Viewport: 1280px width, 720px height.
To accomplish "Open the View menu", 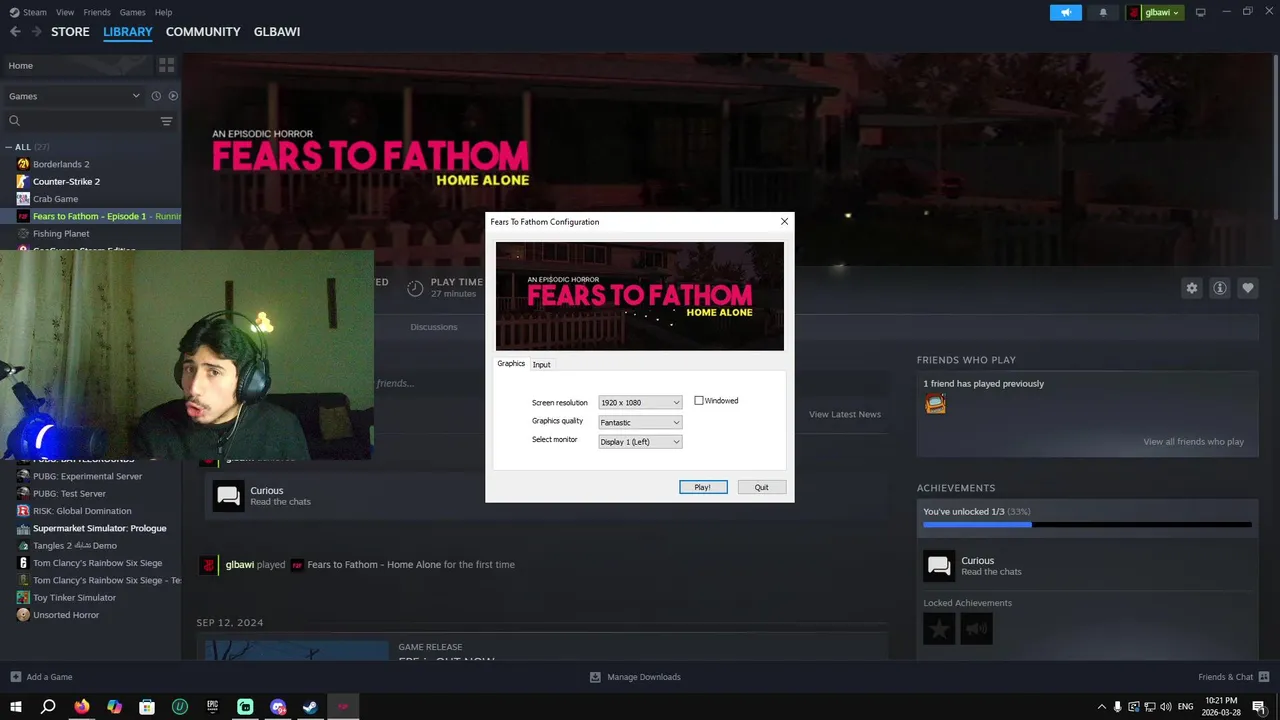I will 65,12.
